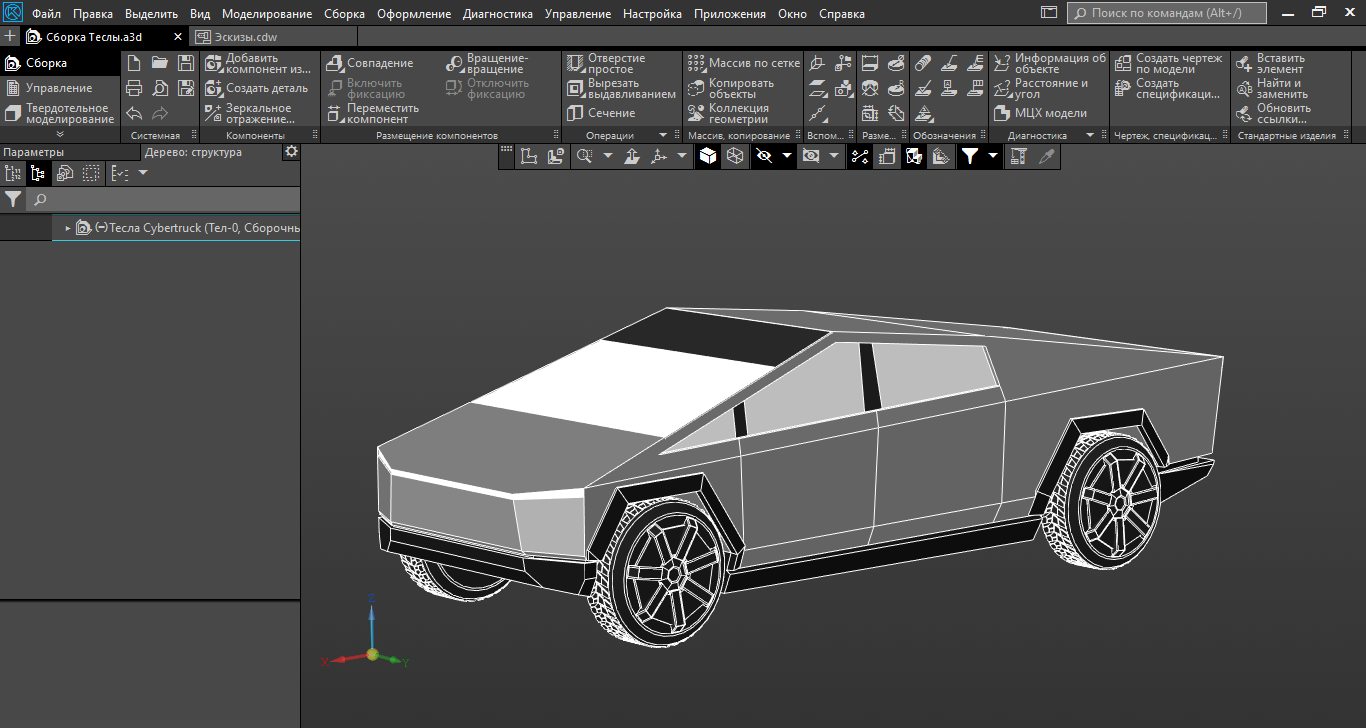
Task: Measure with Расстояние и угол tool
Action: click(1041, 88)
